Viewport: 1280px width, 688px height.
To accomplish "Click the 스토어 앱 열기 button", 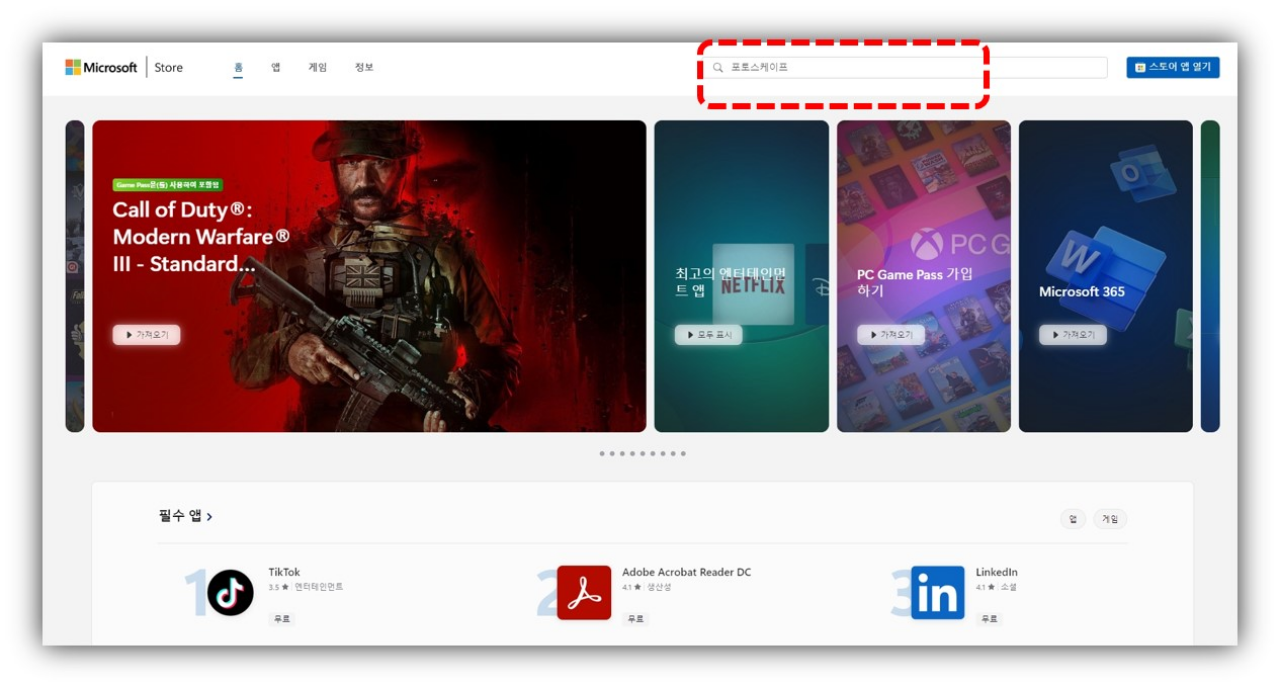I will point(1173,67).
